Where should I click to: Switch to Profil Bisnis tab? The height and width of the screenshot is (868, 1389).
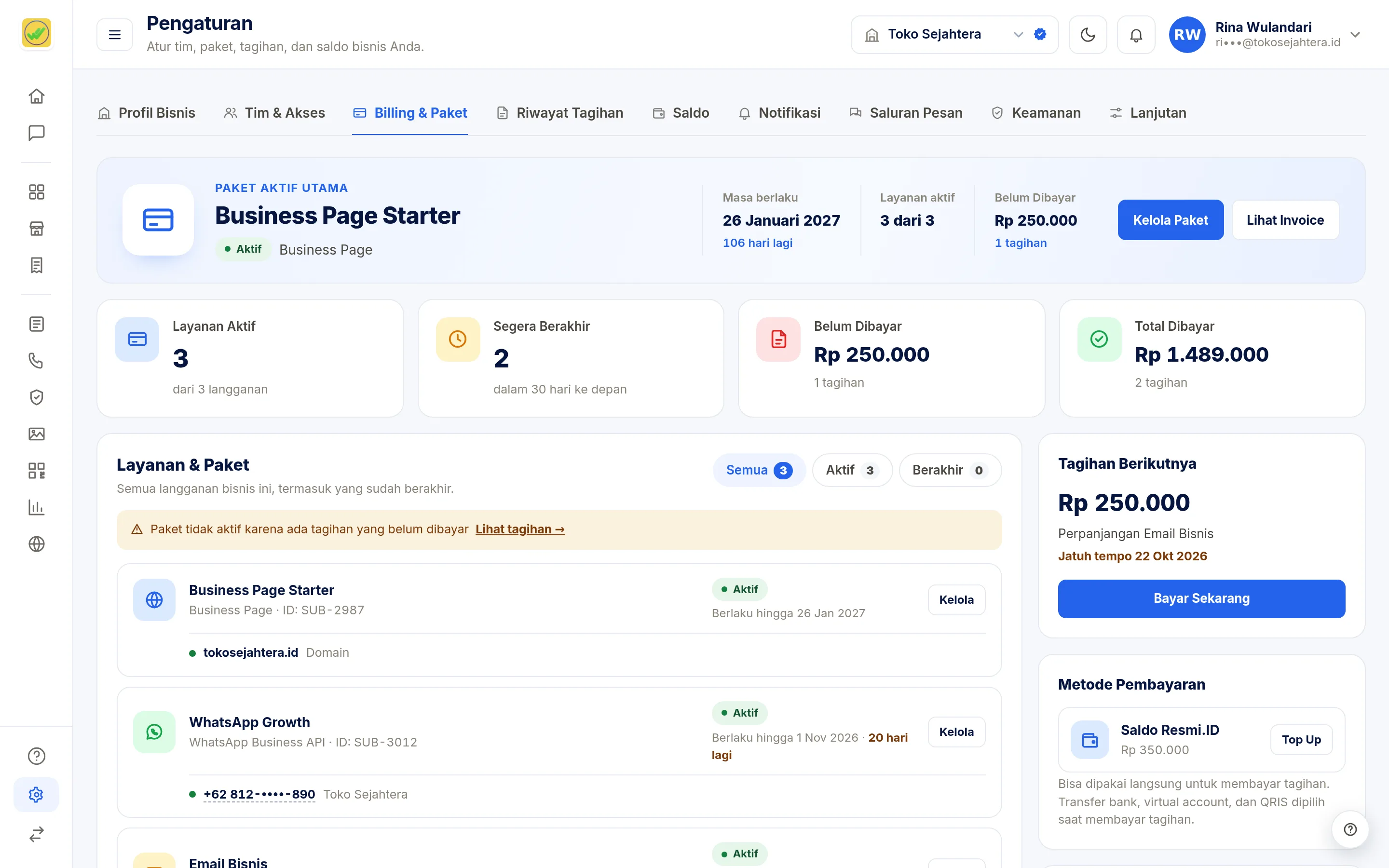click(x=146, y=113)
